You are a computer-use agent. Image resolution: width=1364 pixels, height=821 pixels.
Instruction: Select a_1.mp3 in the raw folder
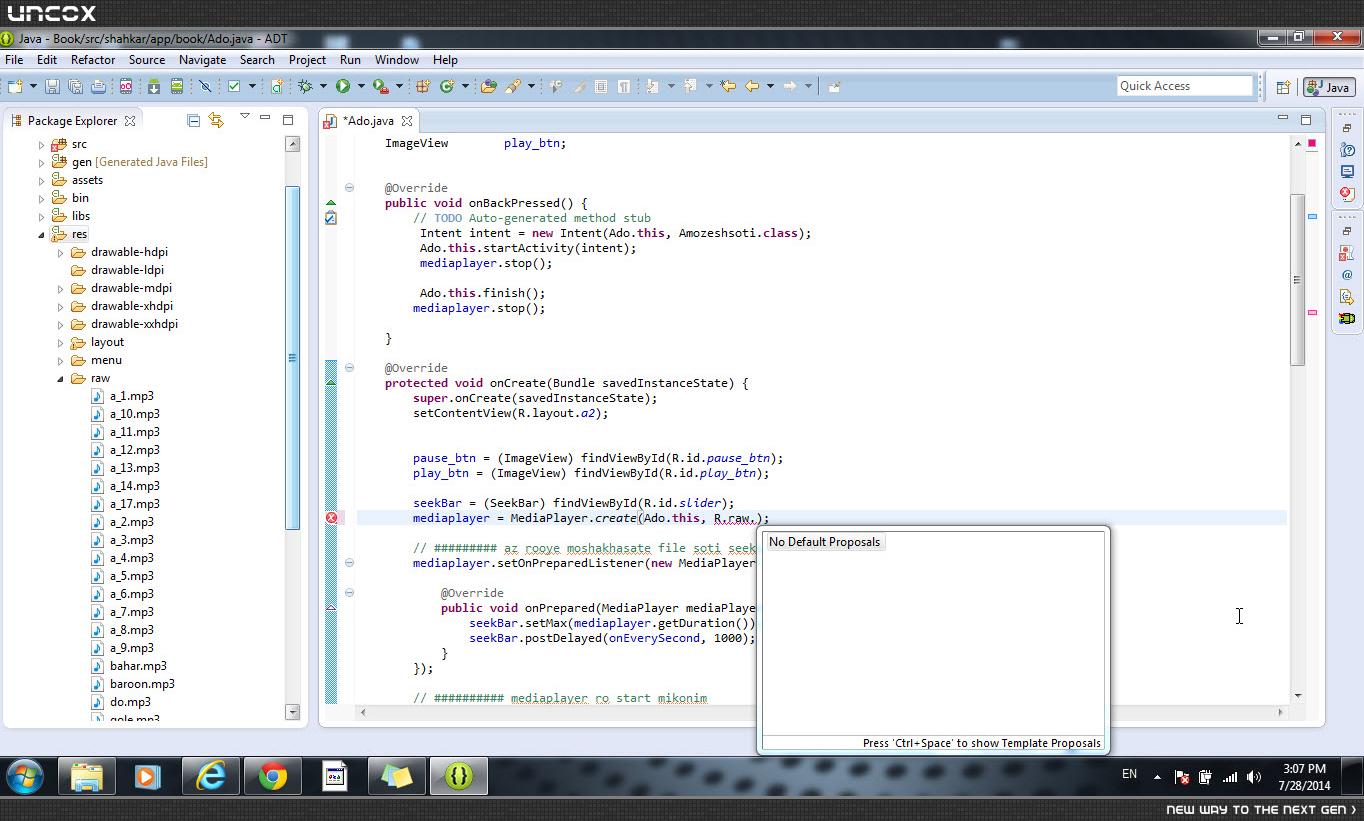[x=131, y=396]
